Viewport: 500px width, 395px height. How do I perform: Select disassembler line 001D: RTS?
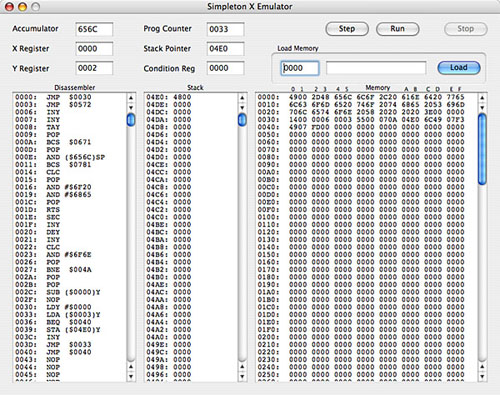(37, 210)
